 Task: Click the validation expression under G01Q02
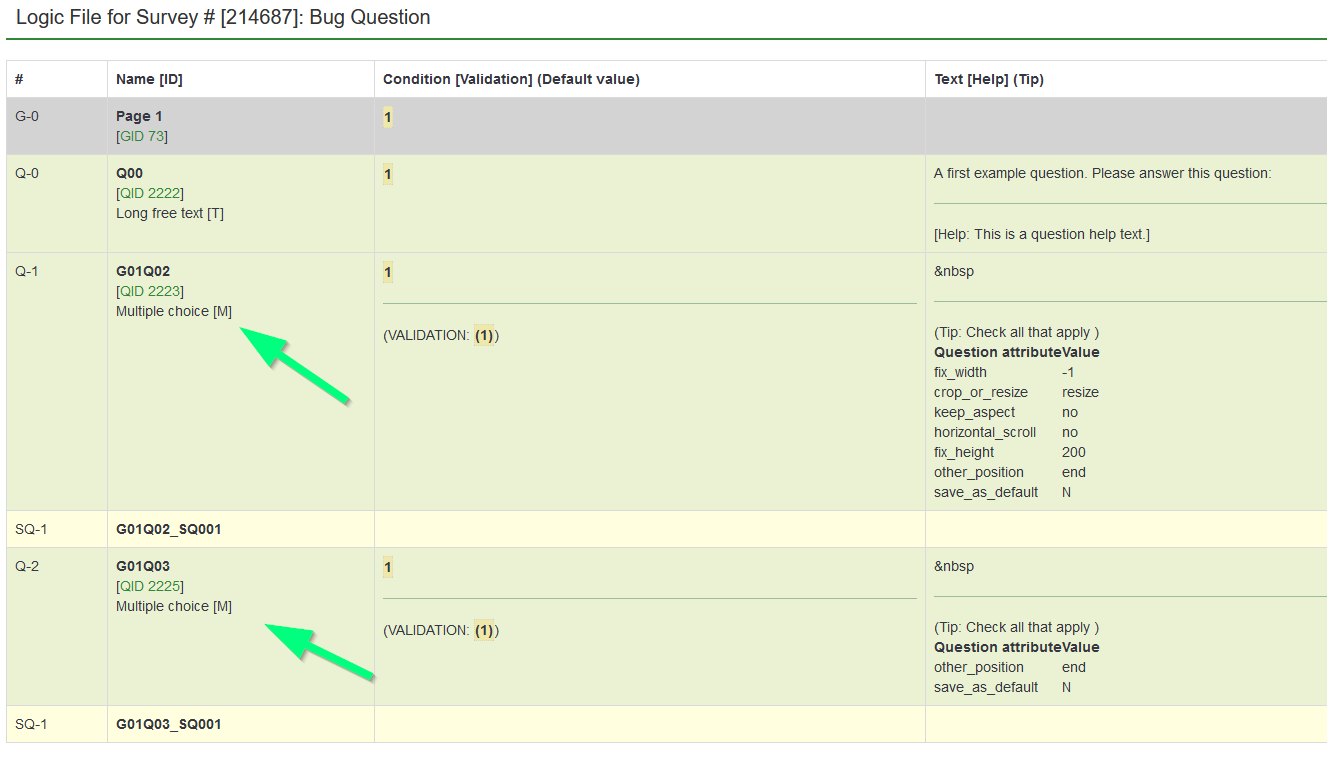484,336
